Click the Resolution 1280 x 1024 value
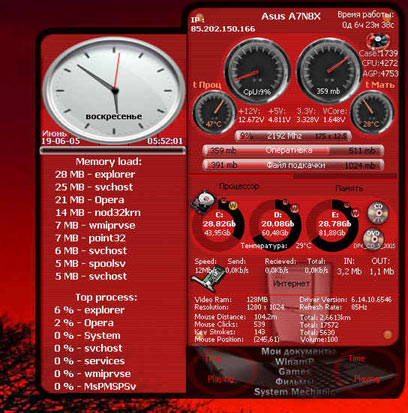This screenshot has height=413, width=408. pos(265,307)
